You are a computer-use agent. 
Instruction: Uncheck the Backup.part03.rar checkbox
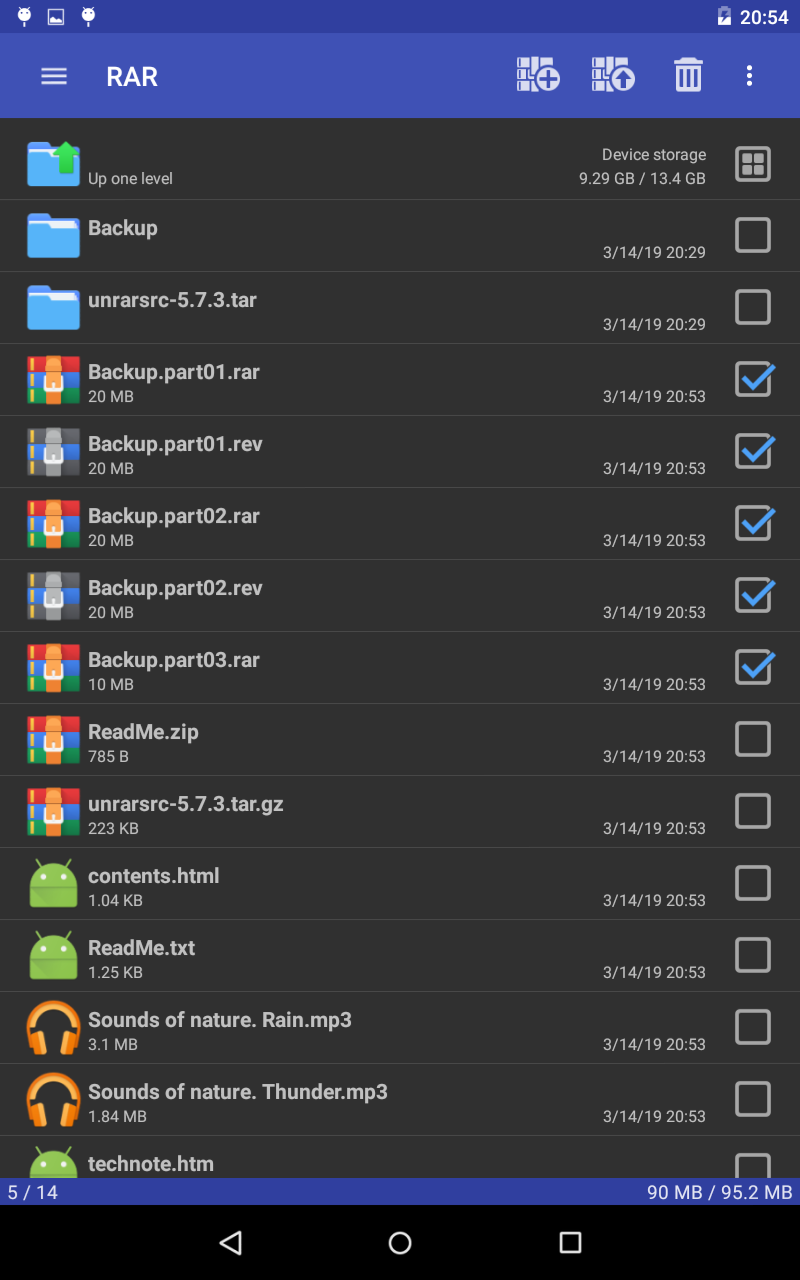pyautogui.click(x=753, y=668)
